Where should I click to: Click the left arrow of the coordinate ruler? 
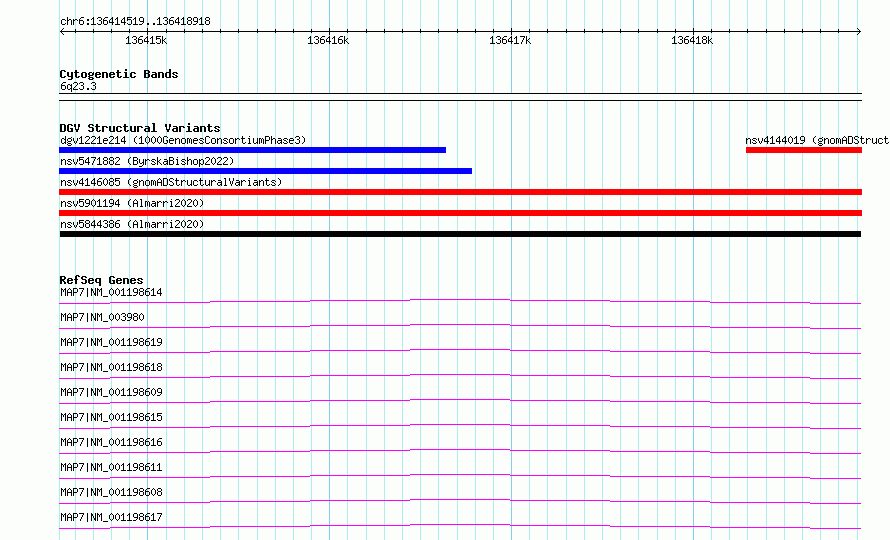coord(62,31)
